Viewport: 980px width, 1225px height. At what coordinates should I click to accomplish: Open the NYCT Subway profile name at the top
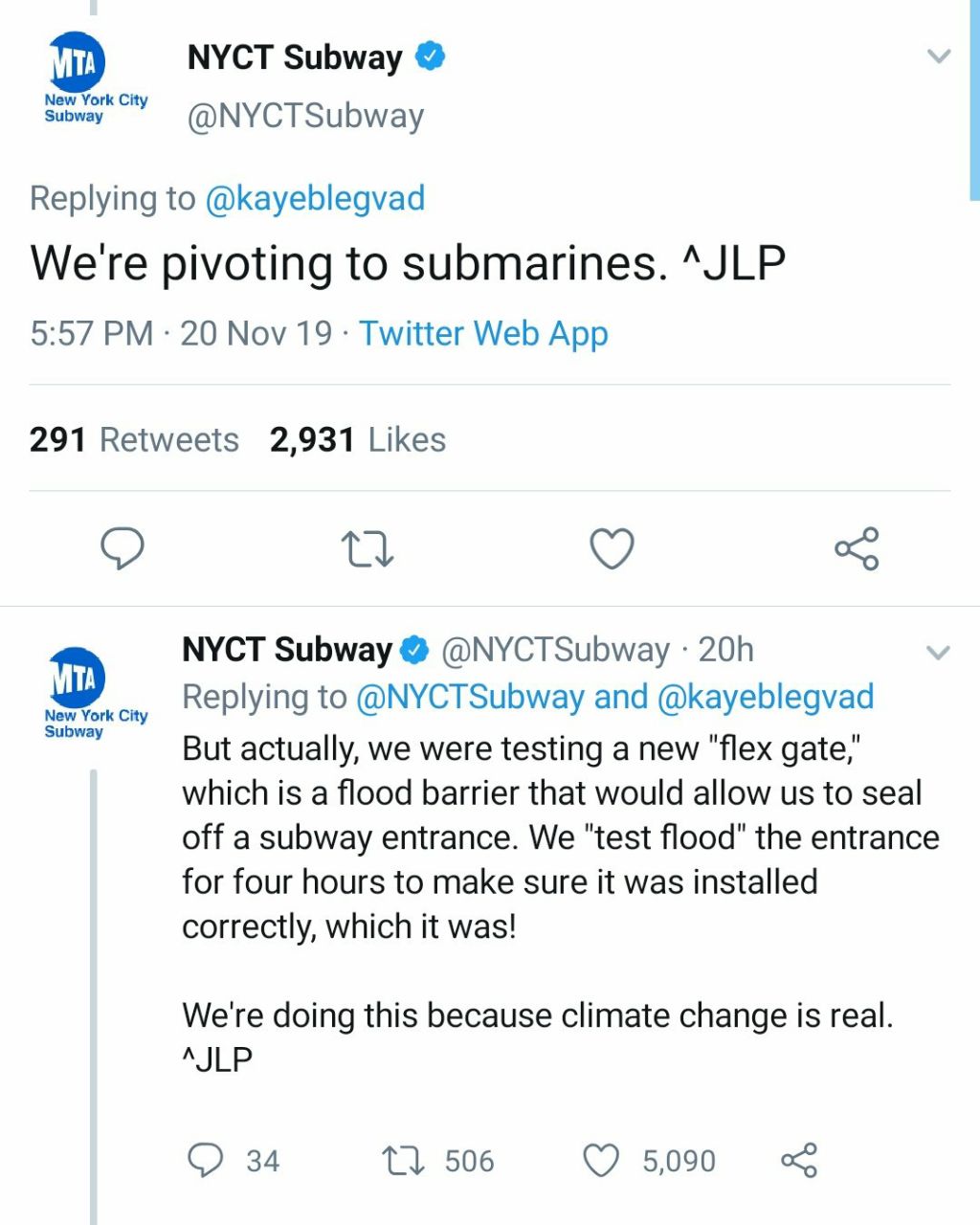(295, 57)
